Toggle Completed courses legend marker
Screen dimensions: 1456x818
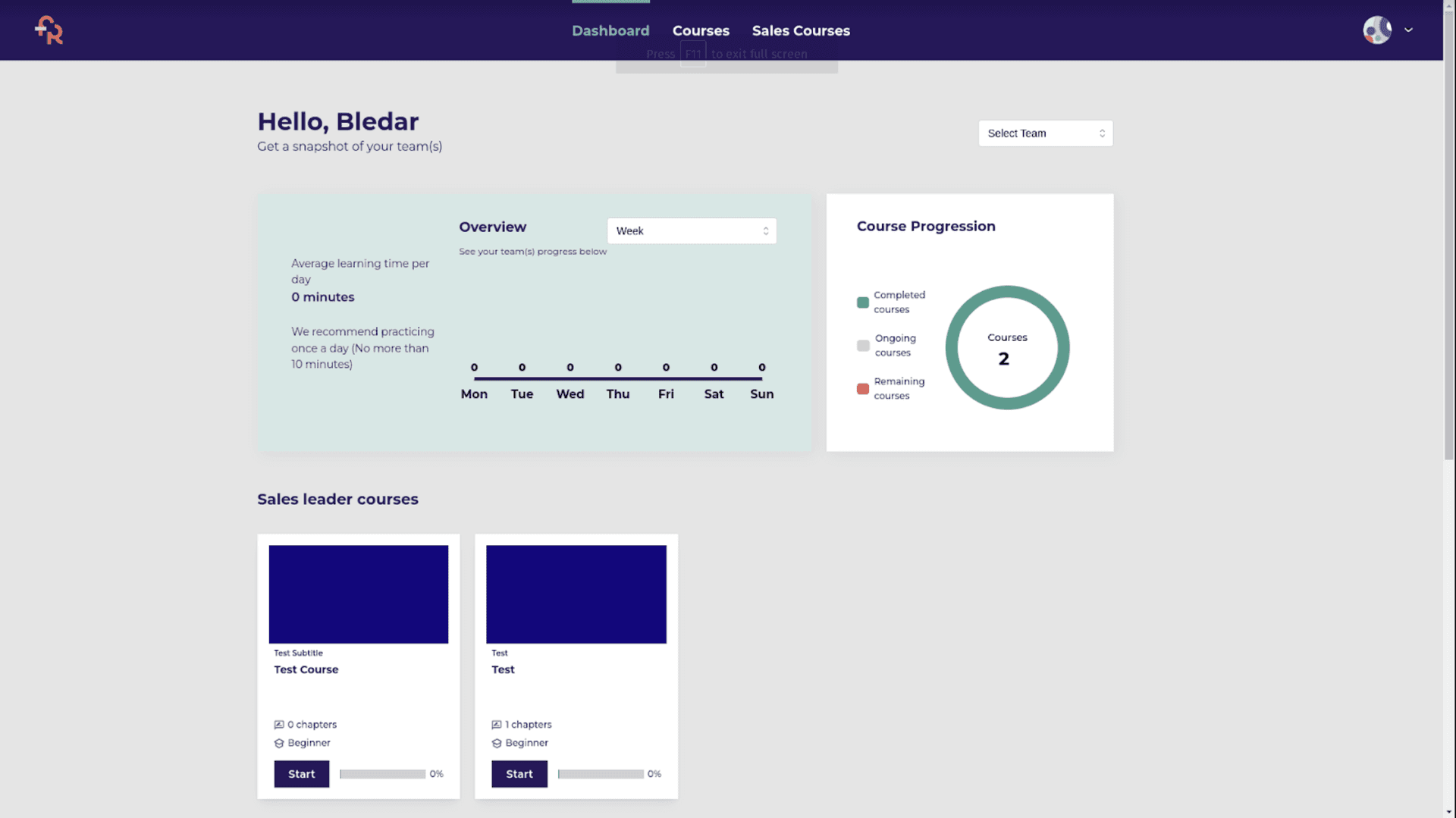pyautogui.click(x=863, y=302)
